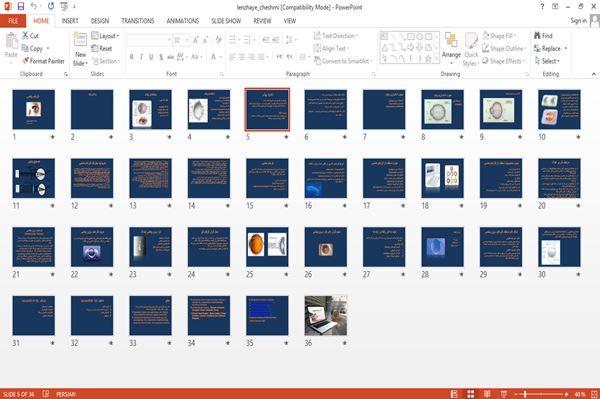Open the font size combo box

point(182,40)
